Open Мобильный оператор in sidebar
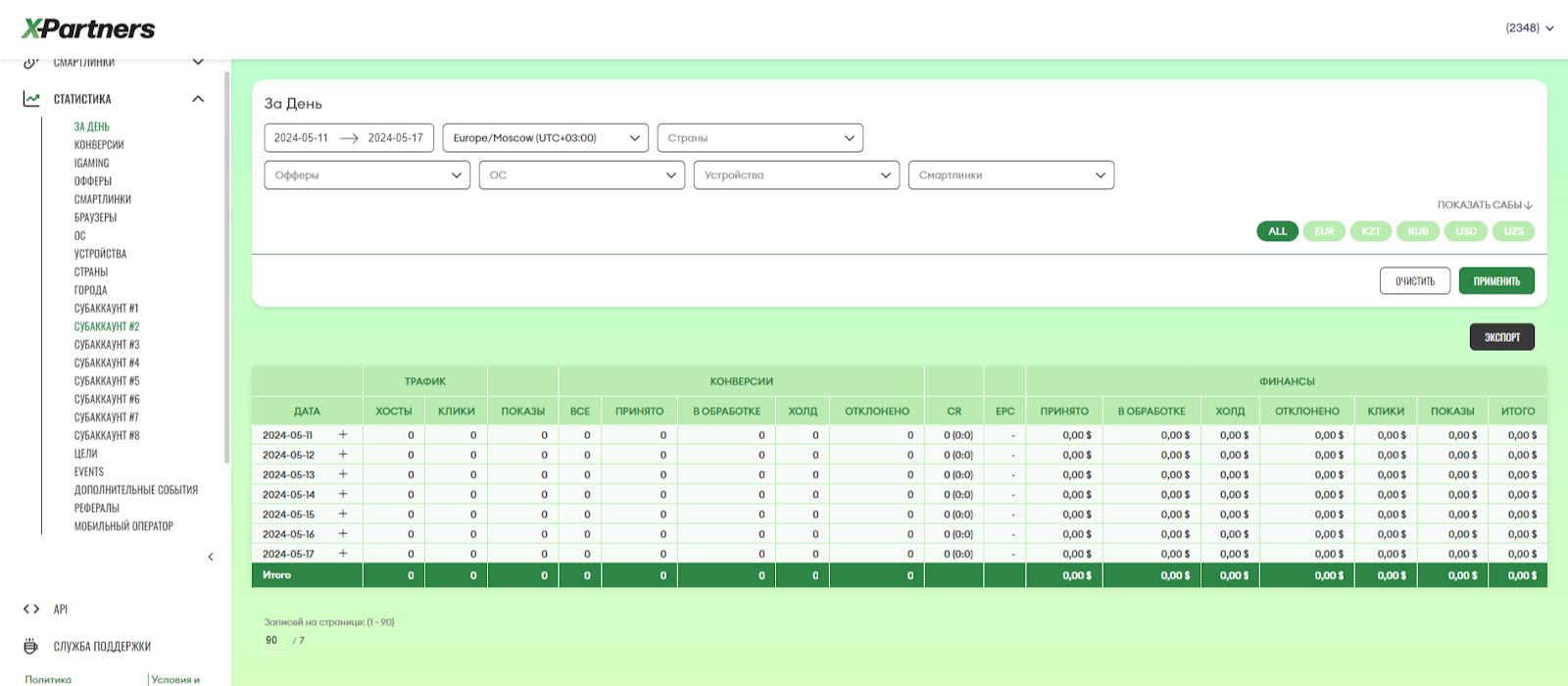 pyautogui.click(x=123, y=526)
